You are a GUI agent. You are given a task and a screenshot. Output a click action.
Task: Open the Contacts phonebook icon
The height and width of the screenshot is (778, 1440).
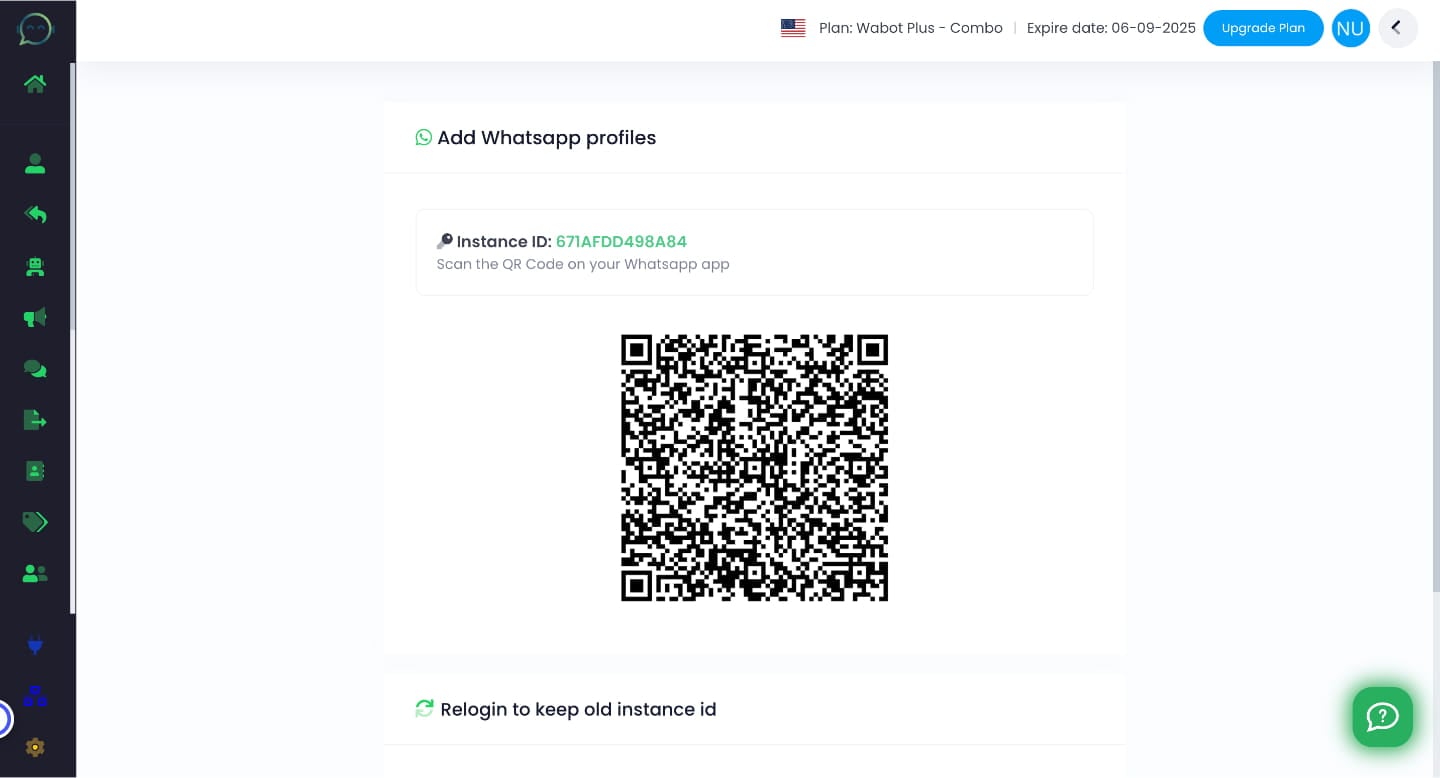click(x=35, y=471)
